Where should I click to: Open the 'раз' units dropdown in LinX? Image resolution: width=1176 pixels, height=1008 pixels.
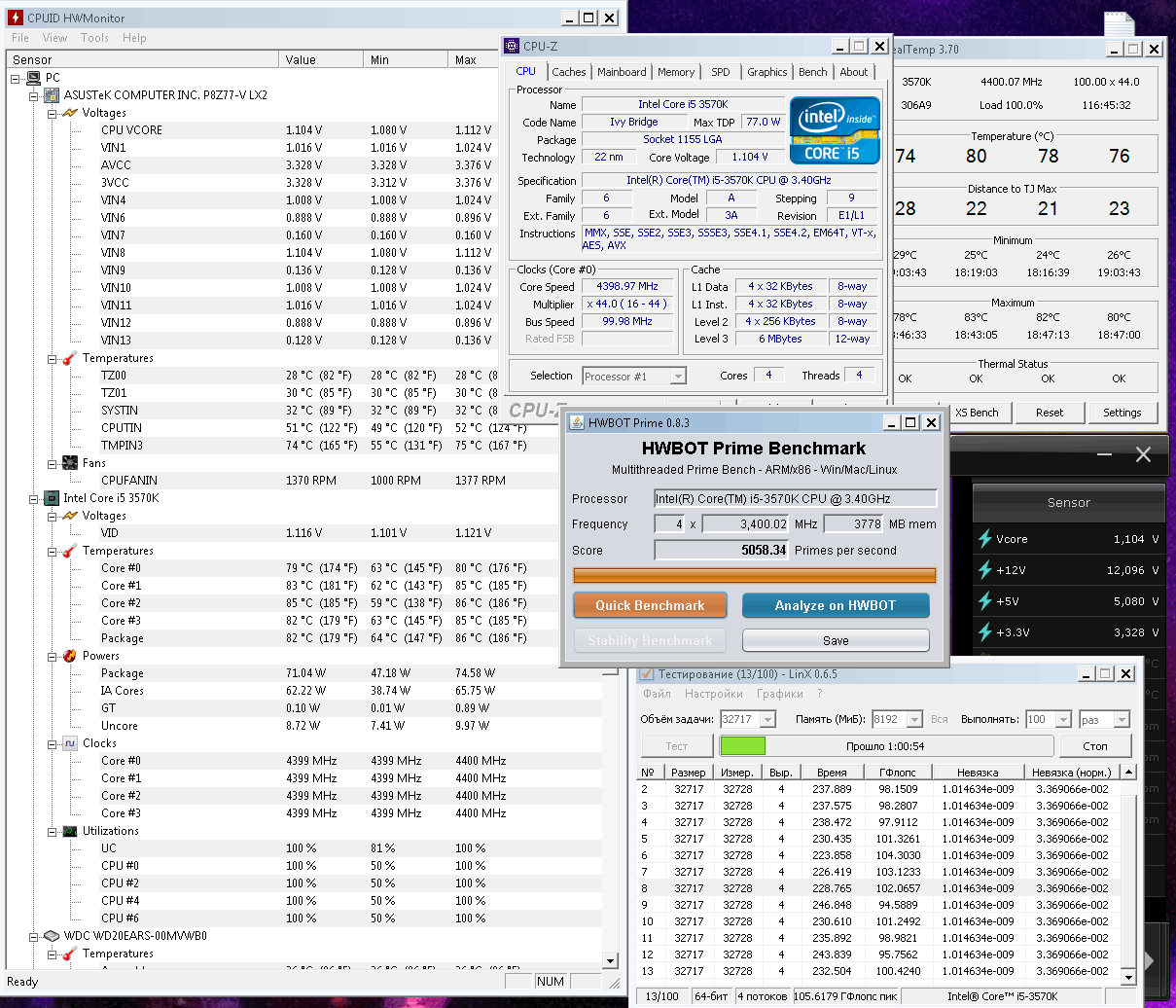point(1122,720)
